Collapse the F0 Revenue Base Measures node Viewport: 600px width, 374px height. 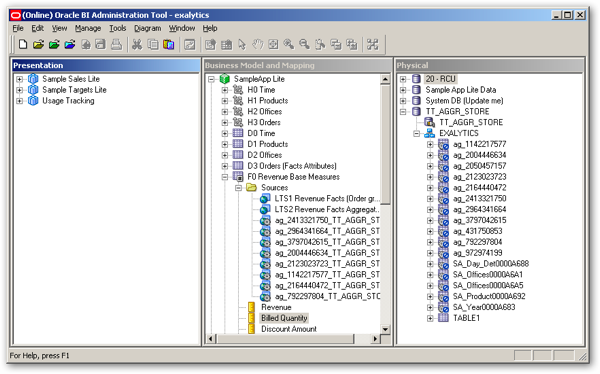pos(225,177)
